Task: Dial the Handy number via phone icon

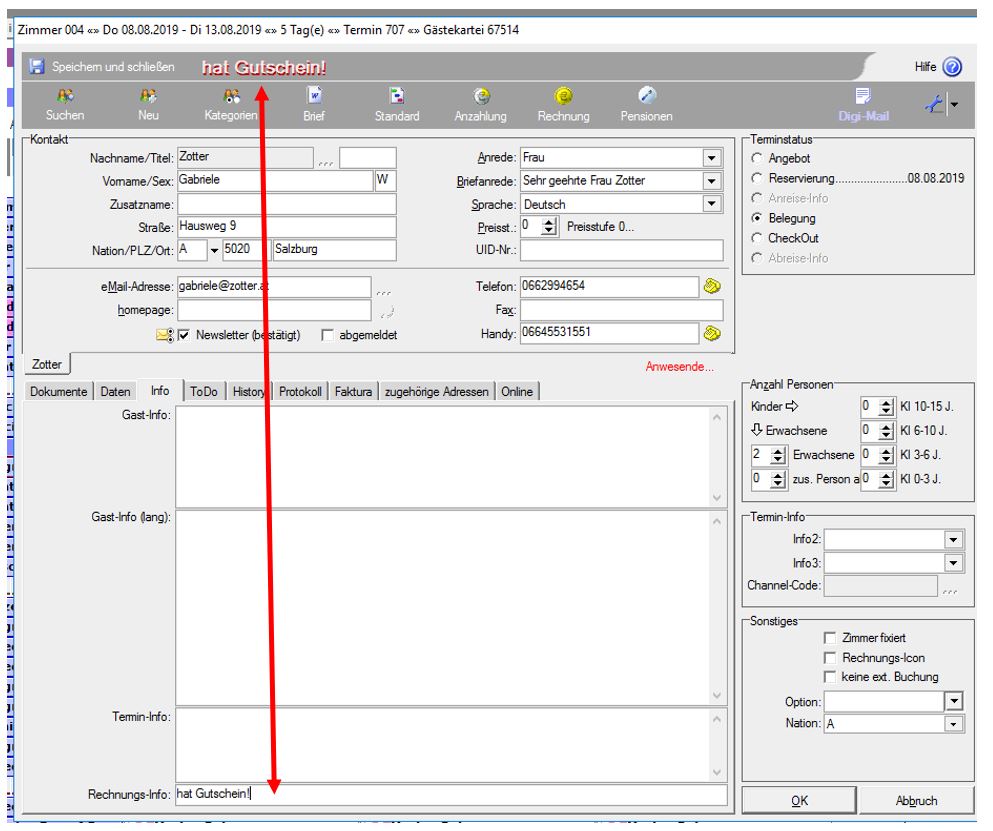Action: [x=712, y=333]
